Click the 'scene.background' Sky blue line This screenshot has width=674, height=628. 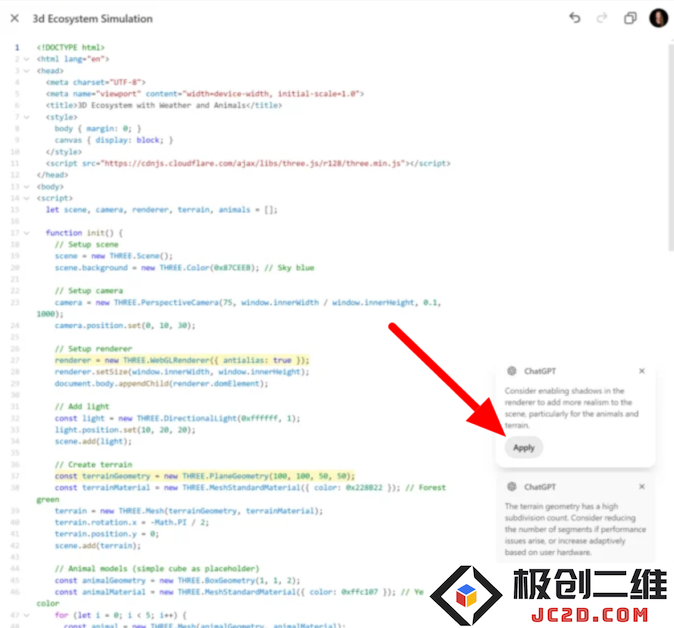coord(184,267)
